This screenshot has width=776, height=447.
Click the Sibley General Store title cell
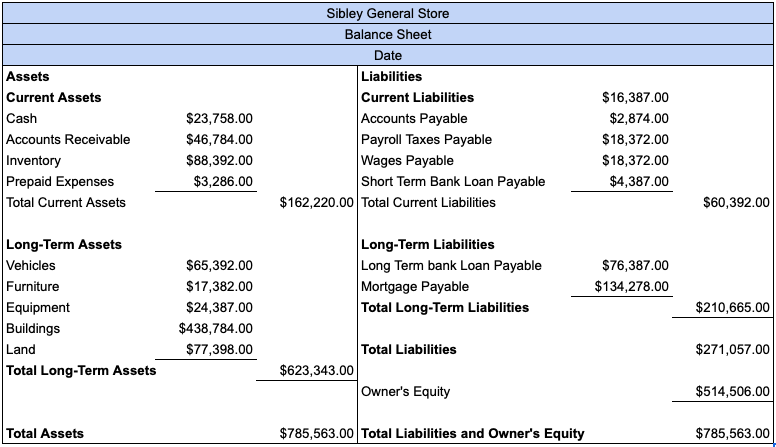388,13
